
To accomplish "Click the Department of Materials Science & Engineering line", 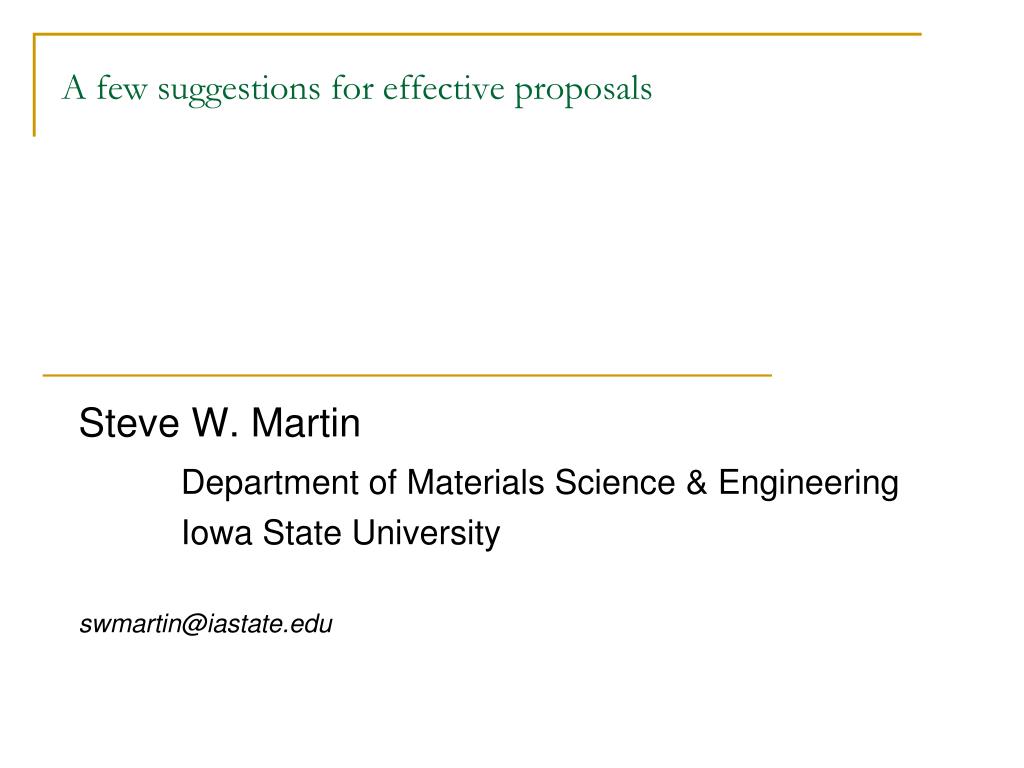I will point(540,483).
